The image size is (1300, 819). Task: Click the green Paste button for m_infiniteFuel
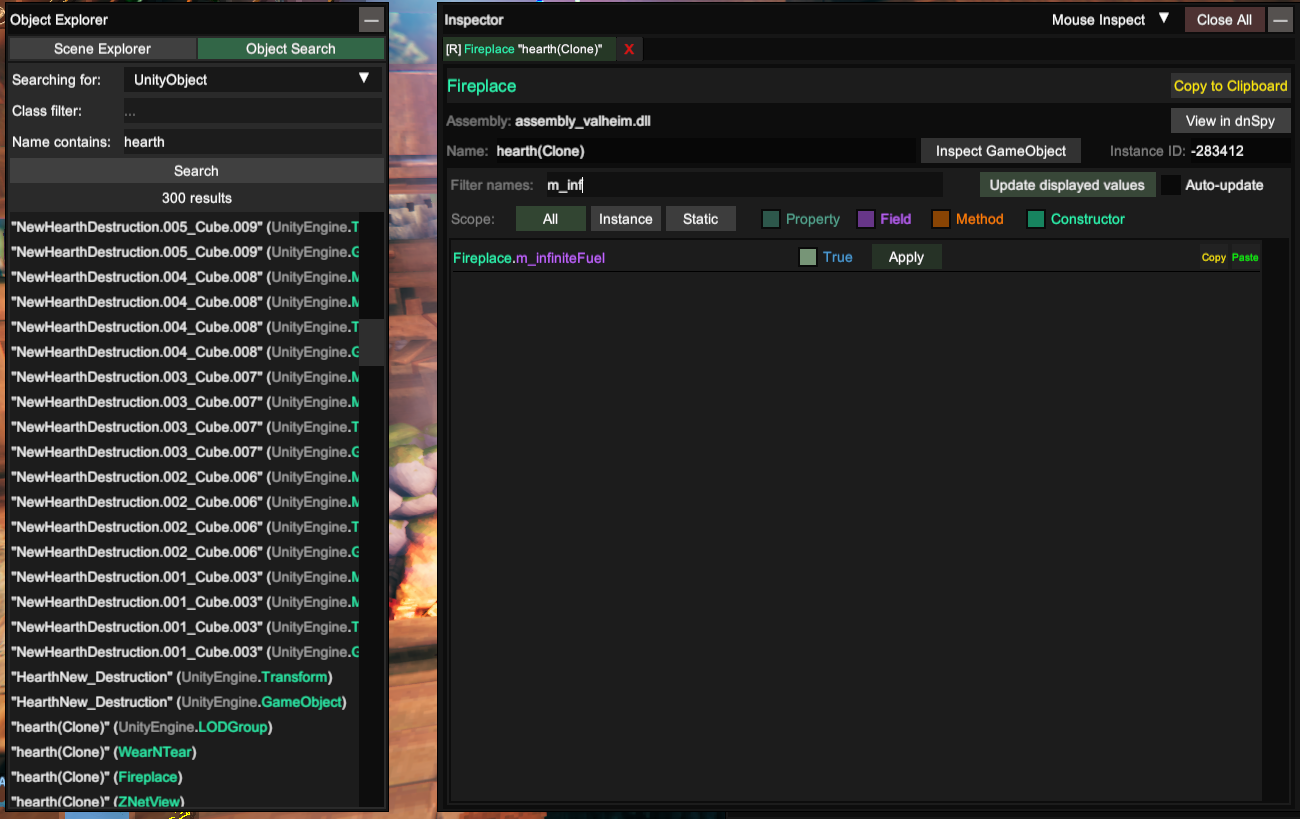[x=1245, y=257]
